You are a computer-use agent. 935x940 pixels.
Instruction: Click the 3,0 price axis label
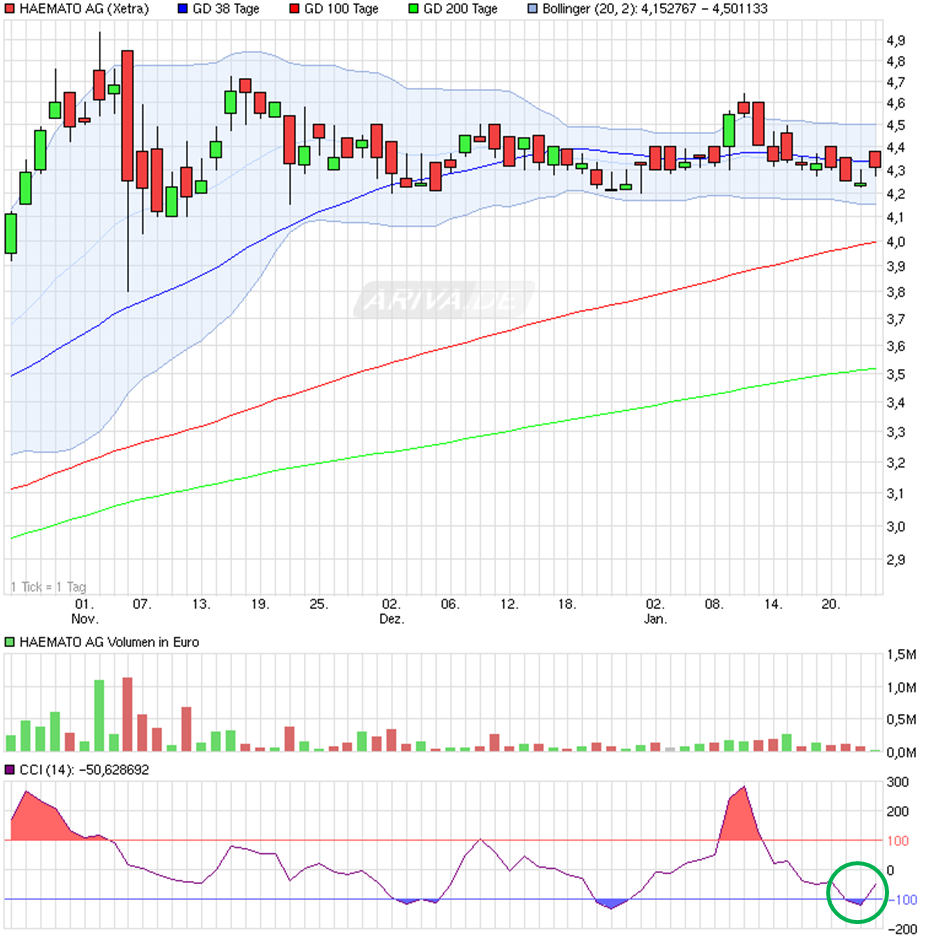click(x=895, y=526)
